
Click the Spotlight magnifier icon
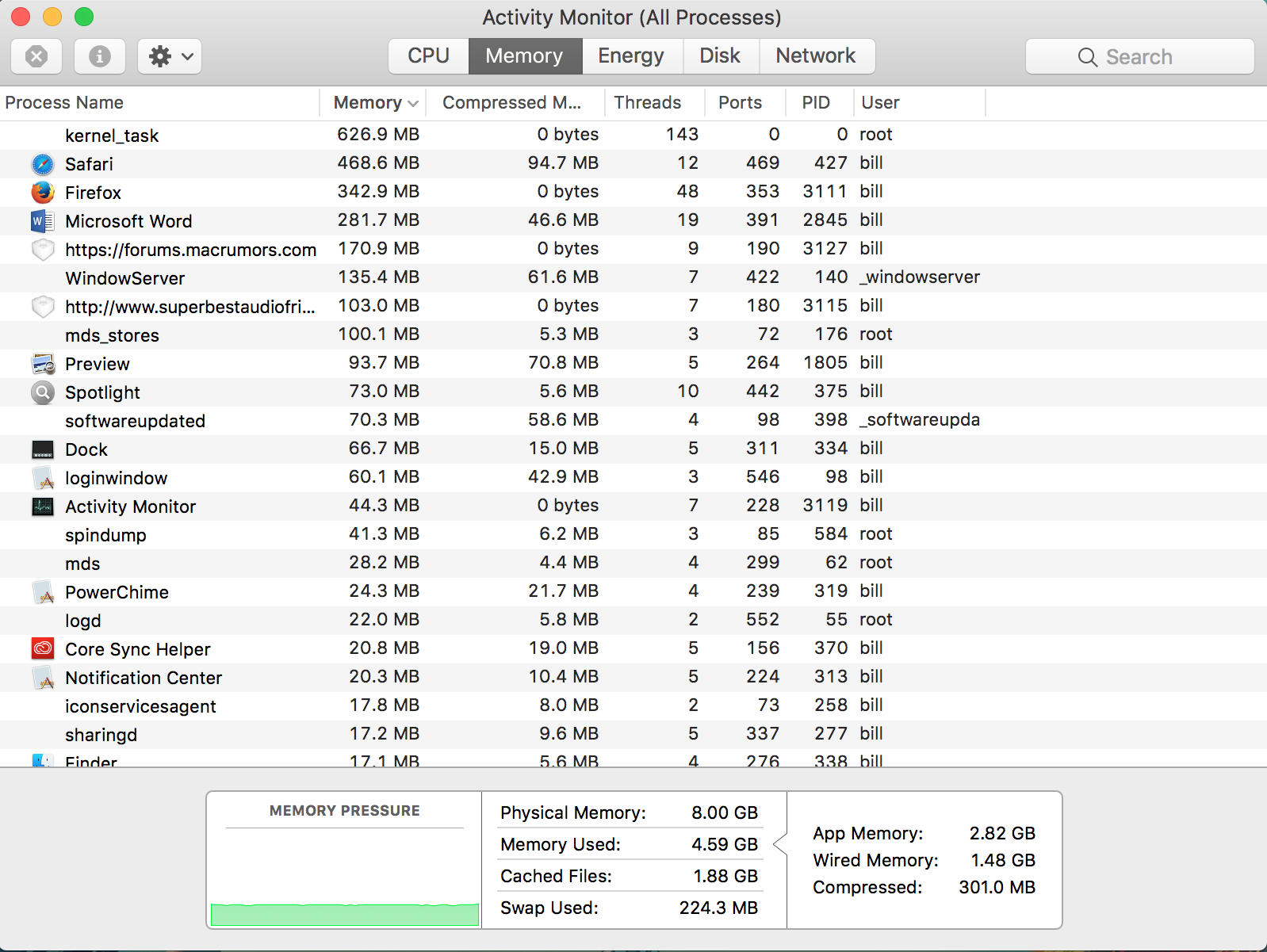click(43, 392)
